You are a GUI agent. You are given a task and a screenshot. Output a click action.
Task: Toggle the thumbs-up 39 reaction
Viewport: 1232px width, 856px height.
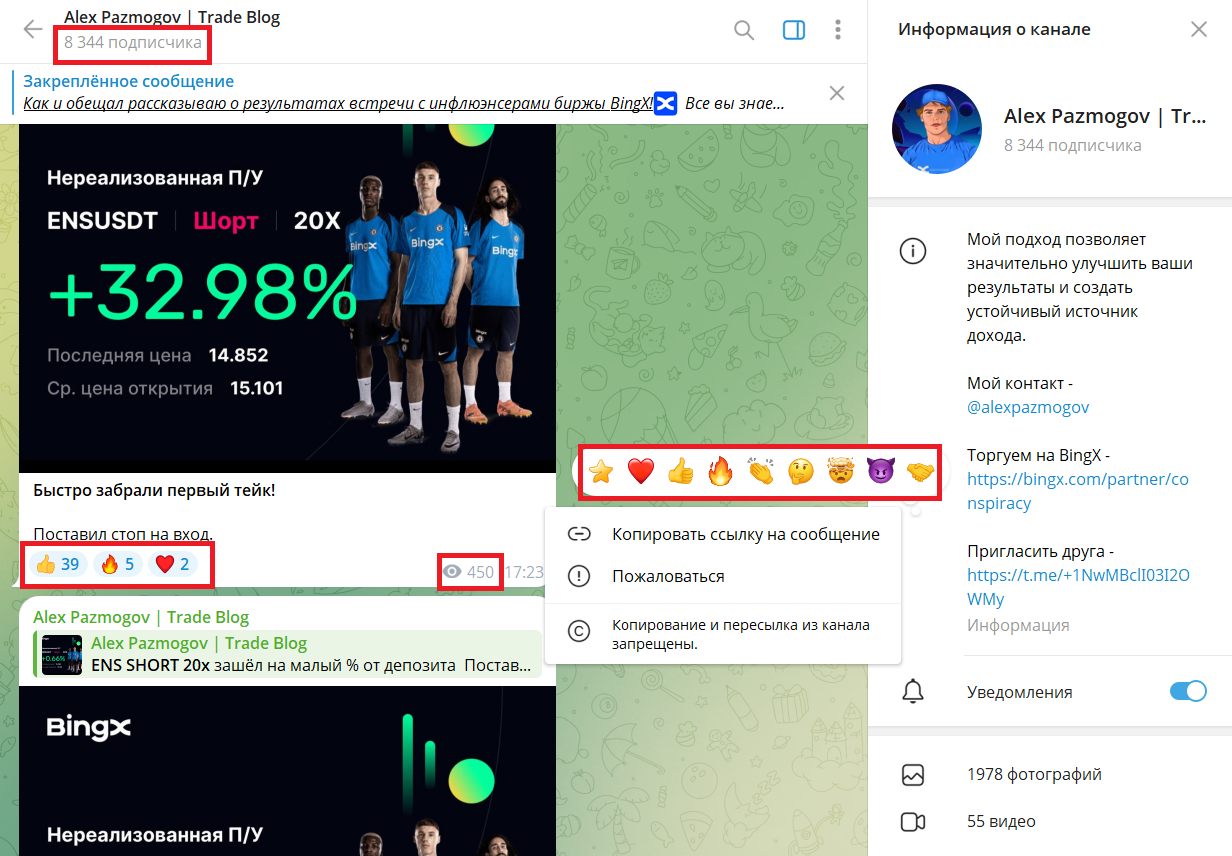[57, 565]
